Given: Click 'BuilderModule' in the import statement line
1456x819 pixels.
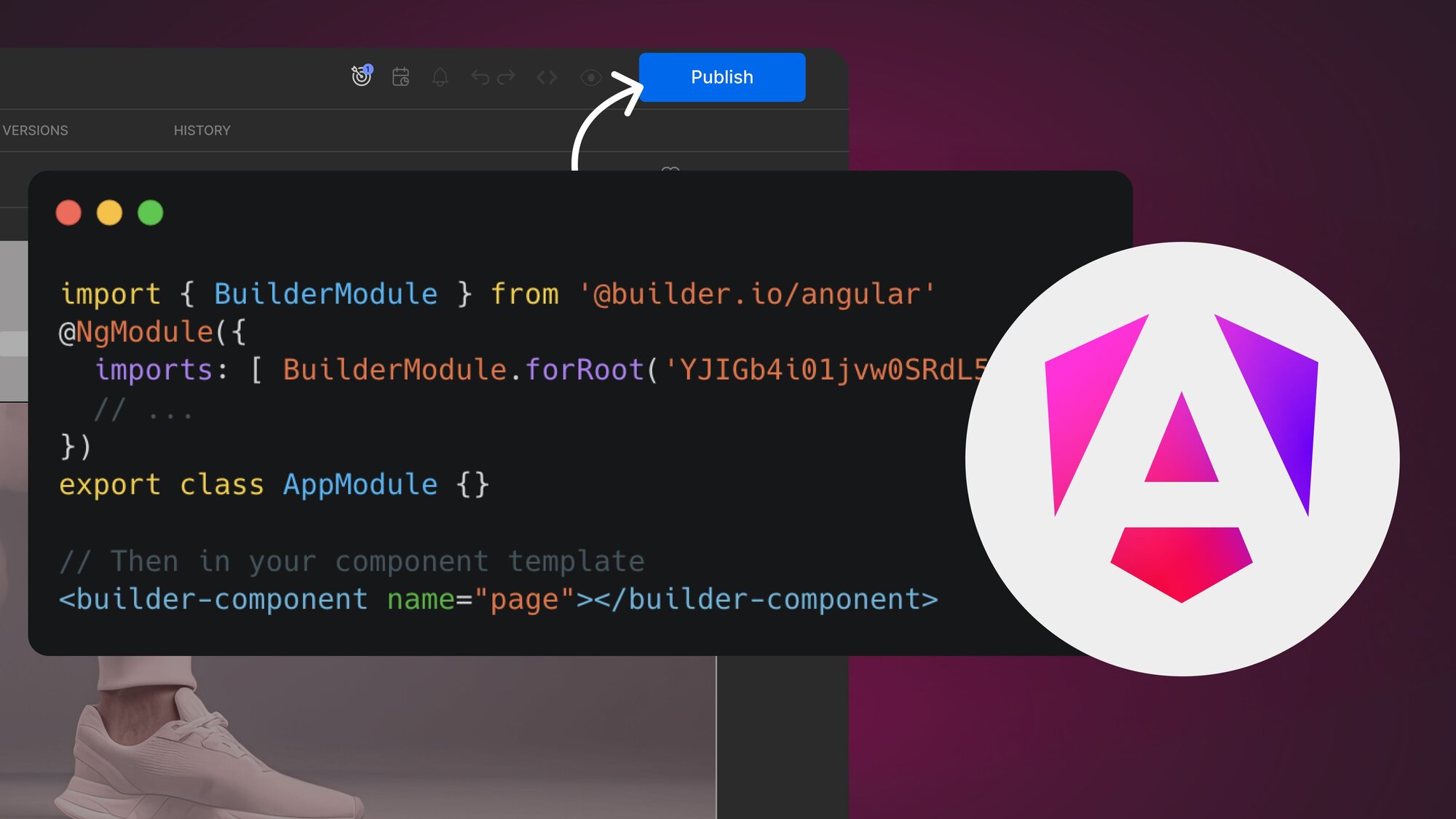Looking at the screenshot, I should [x=325, y=294].
